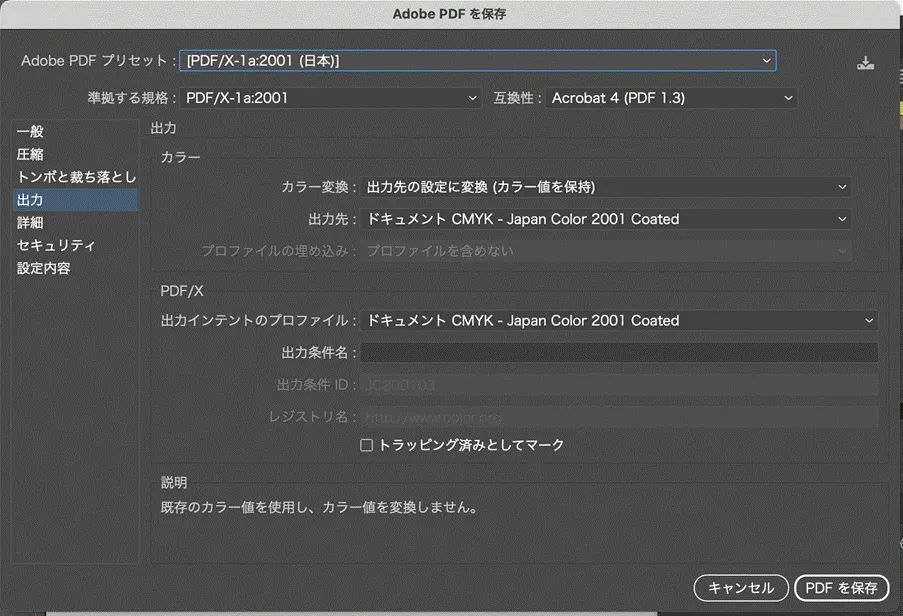Click the PDF を保存 button

click(841, 588)
